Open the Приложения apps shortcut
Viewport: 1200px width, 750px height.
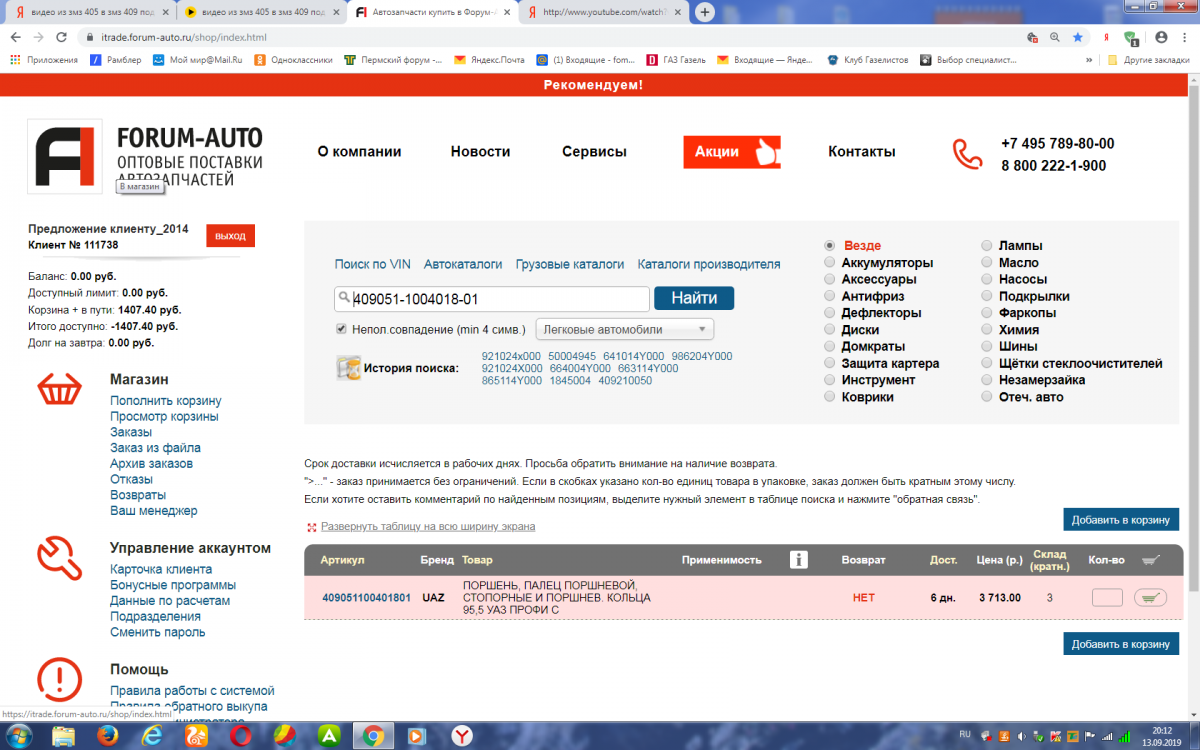pos(44,60)
